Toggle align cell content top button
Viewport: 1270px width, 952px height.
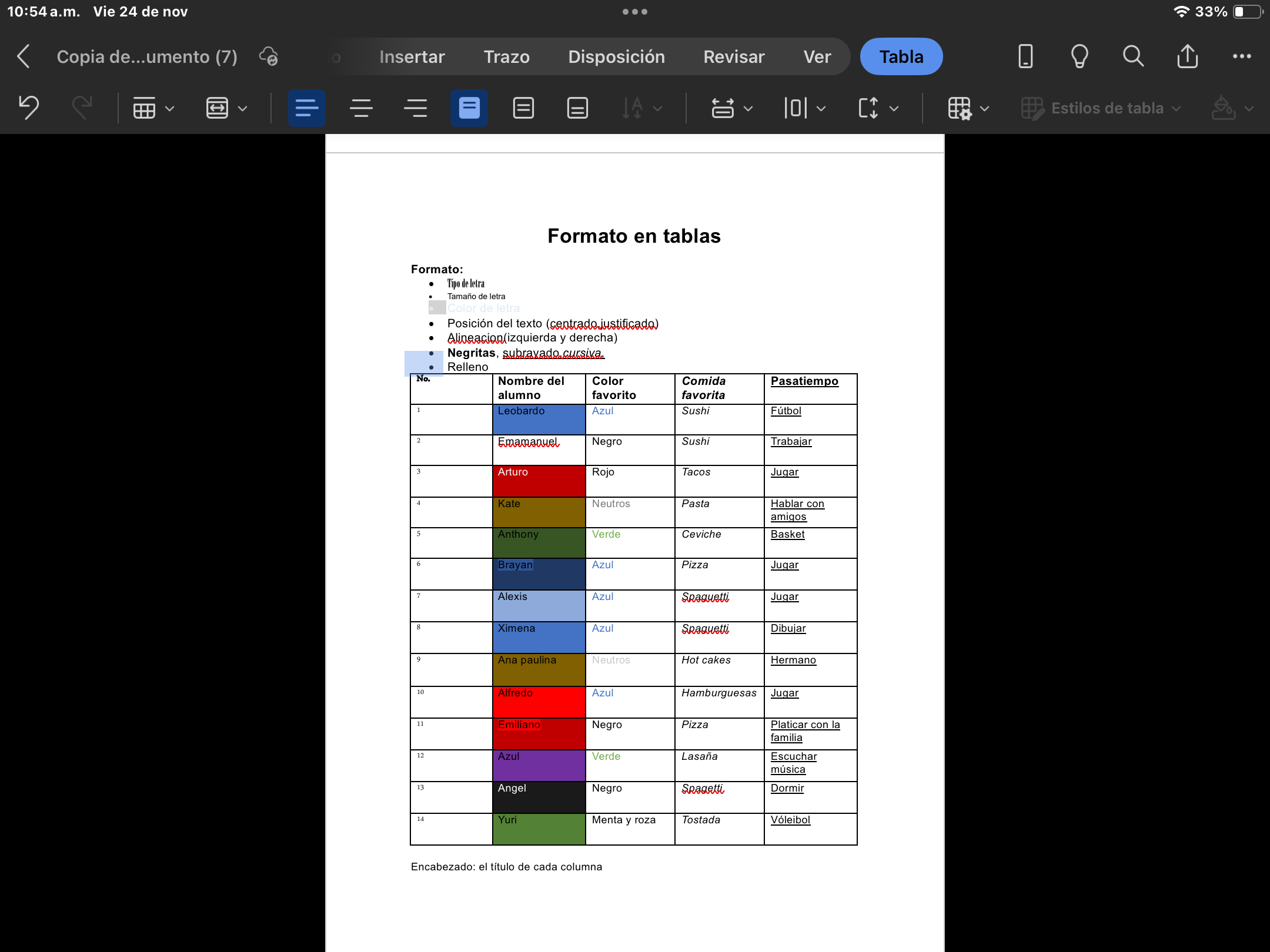tap(469, 108)
